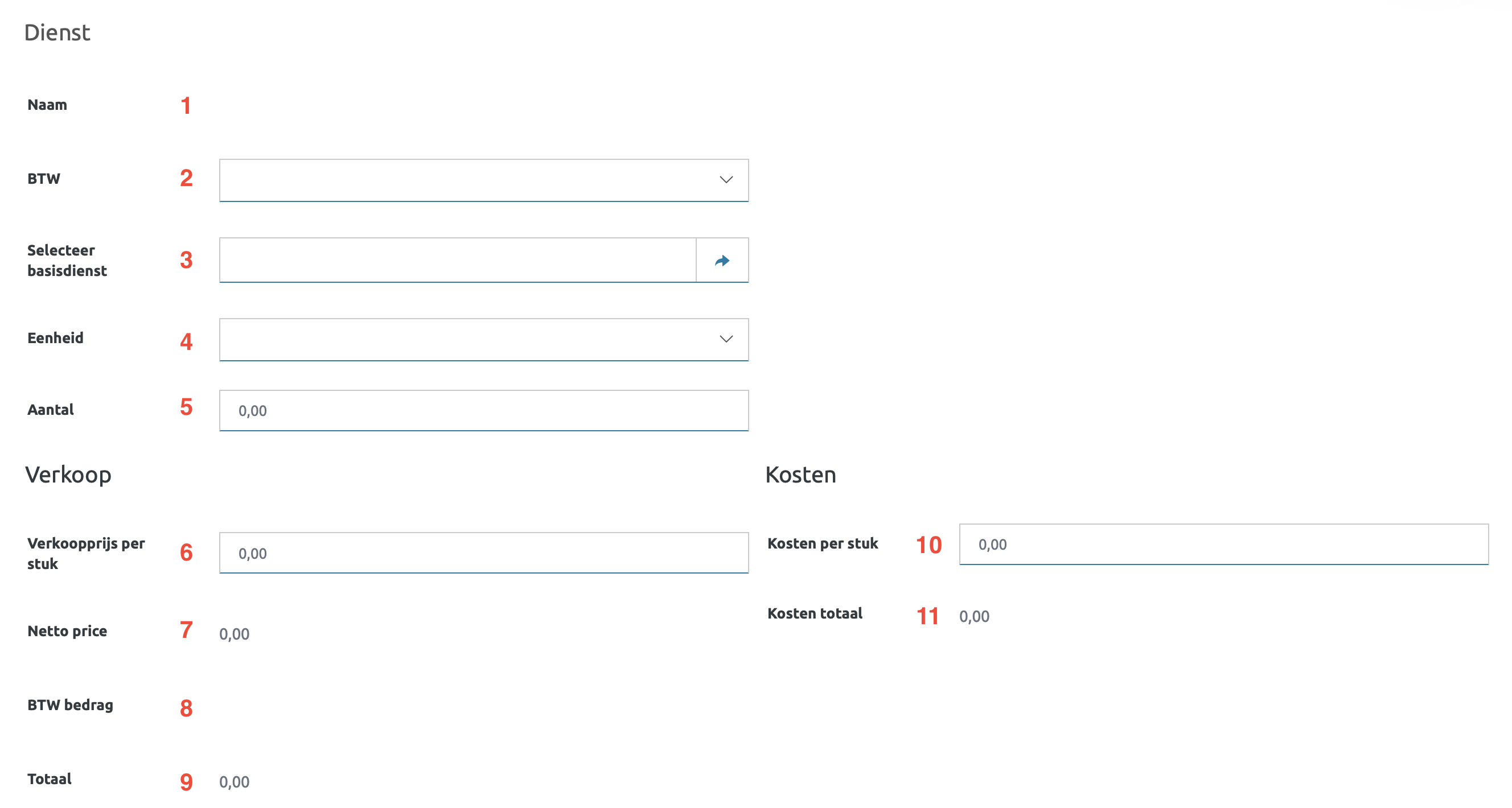The width and height of the screenshot is (1512, 808).
Task: Click the Totaal value 0,00
Action: [x=234, y=782]
